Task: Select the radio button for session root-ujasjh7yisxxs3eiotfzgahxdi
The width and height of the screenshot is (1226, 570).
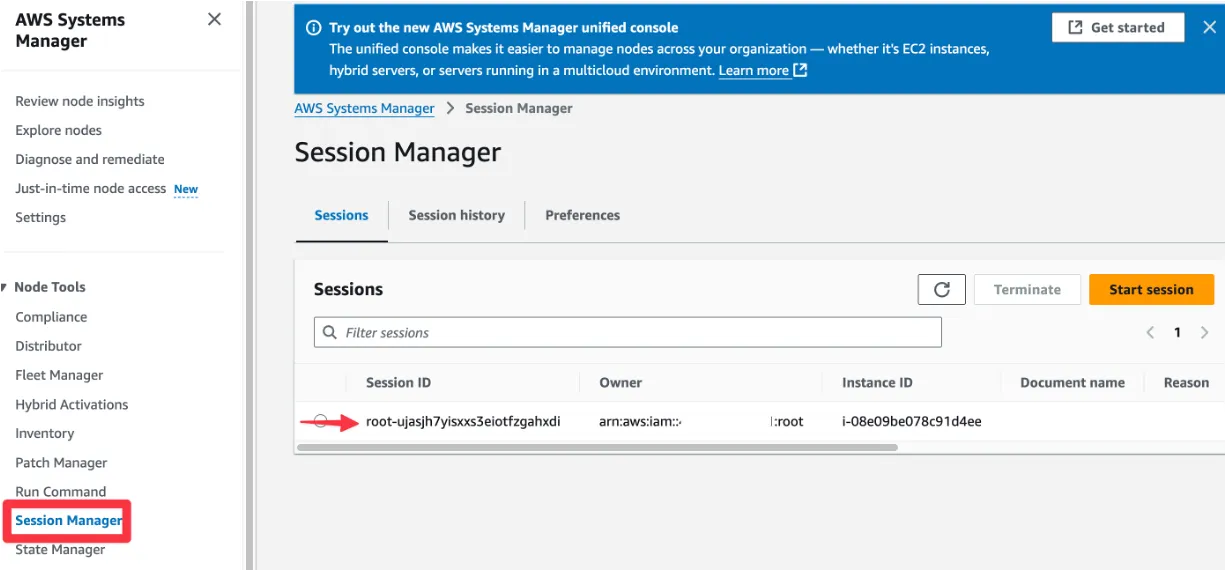Action: coord(320,421)
